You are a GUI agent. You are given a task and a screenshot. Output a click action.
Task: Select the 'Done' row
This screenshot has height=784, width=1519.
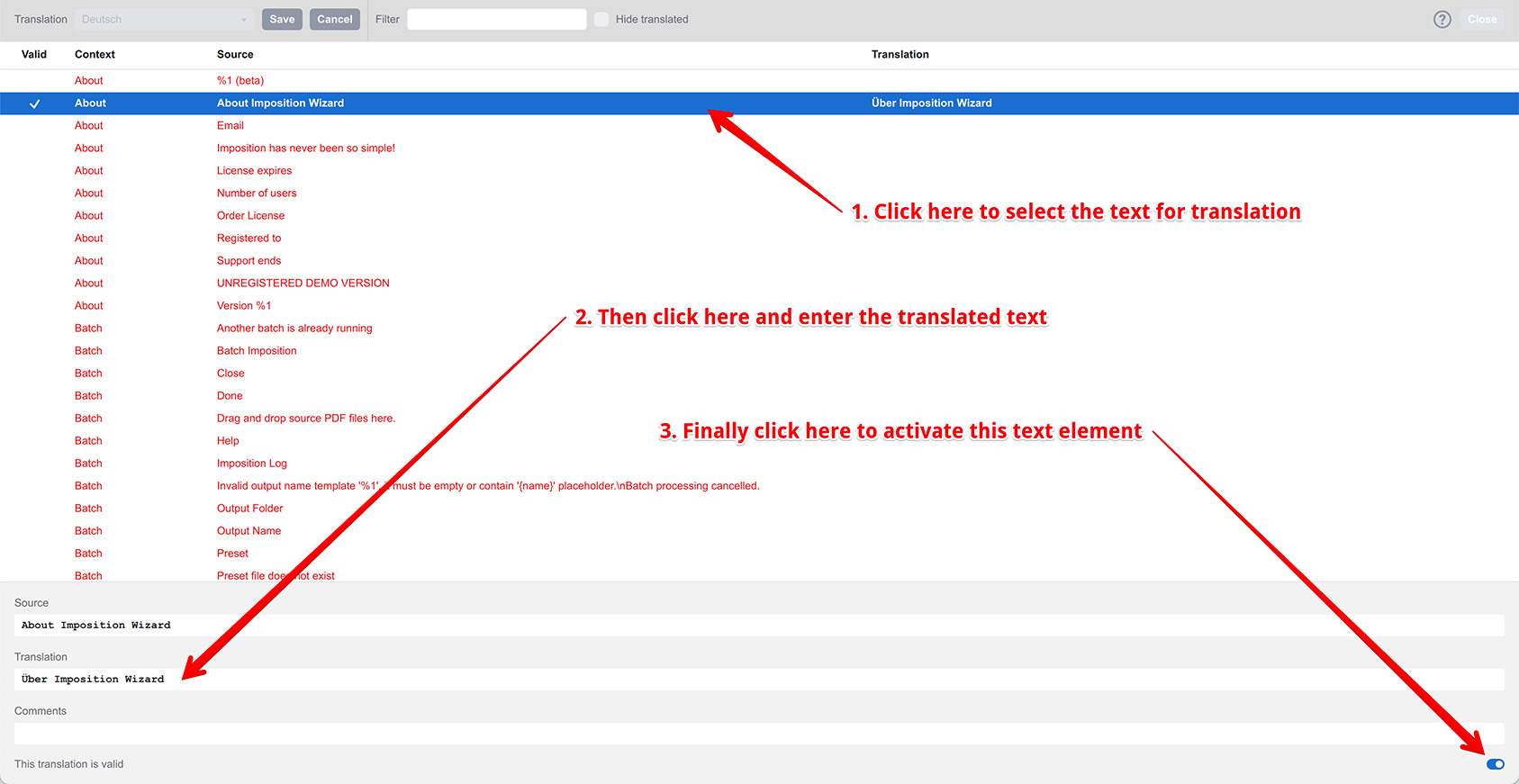[759, 396]
